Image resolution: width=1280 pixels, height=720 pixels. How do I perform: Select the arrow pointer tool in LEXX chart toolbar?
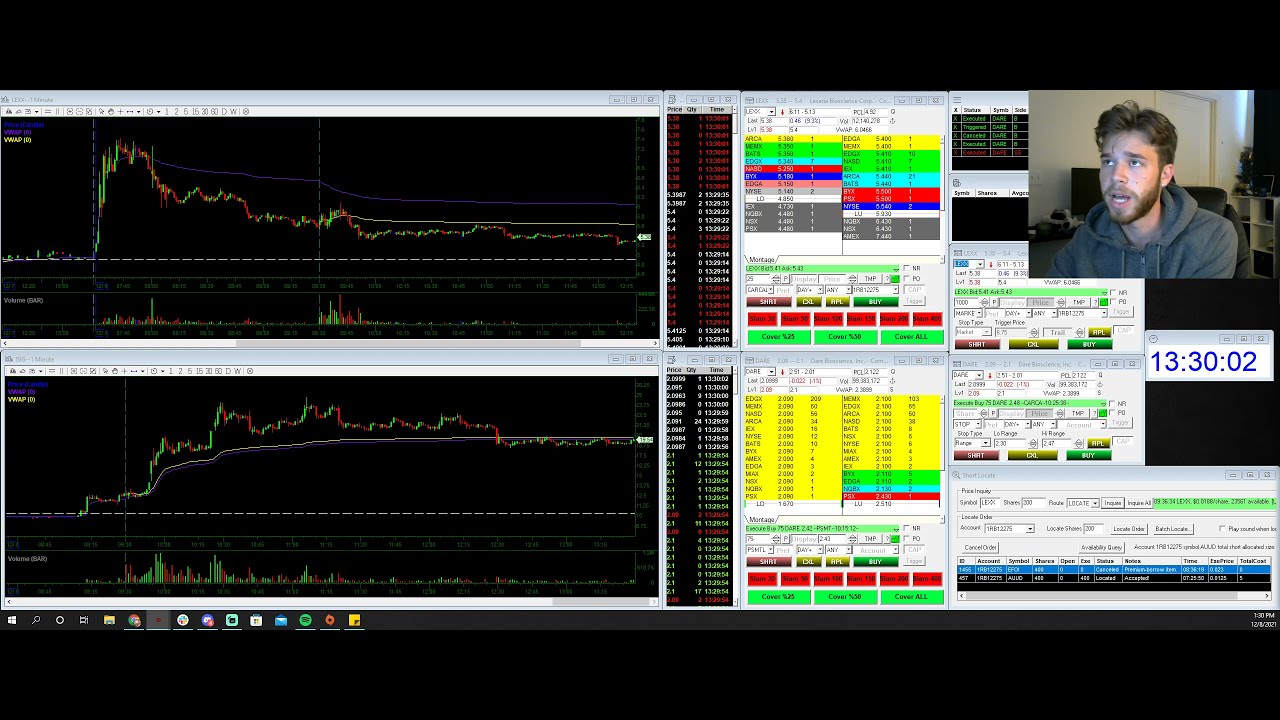click(101, 111)
